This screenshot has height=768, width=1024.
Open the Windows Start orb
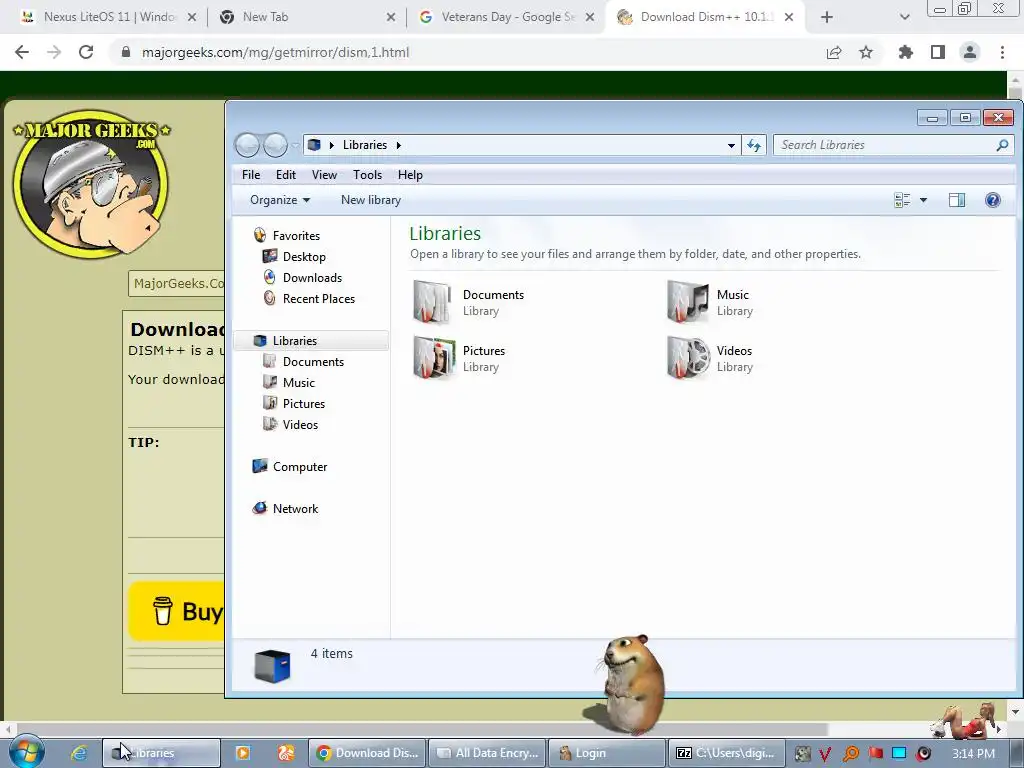[x=26, y=751]
